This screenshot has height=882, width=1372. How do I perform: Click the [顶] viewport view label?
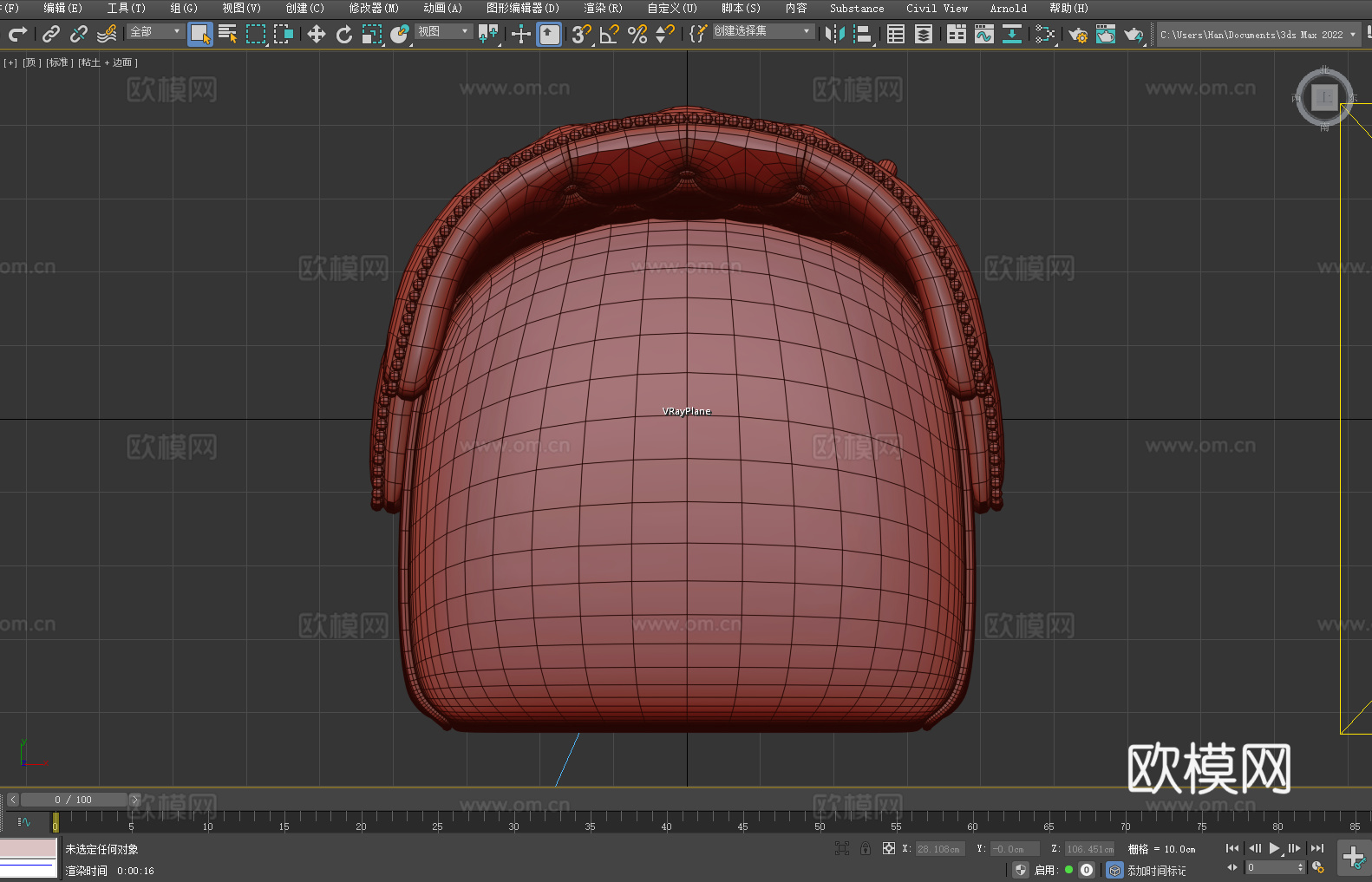[32, 62]
